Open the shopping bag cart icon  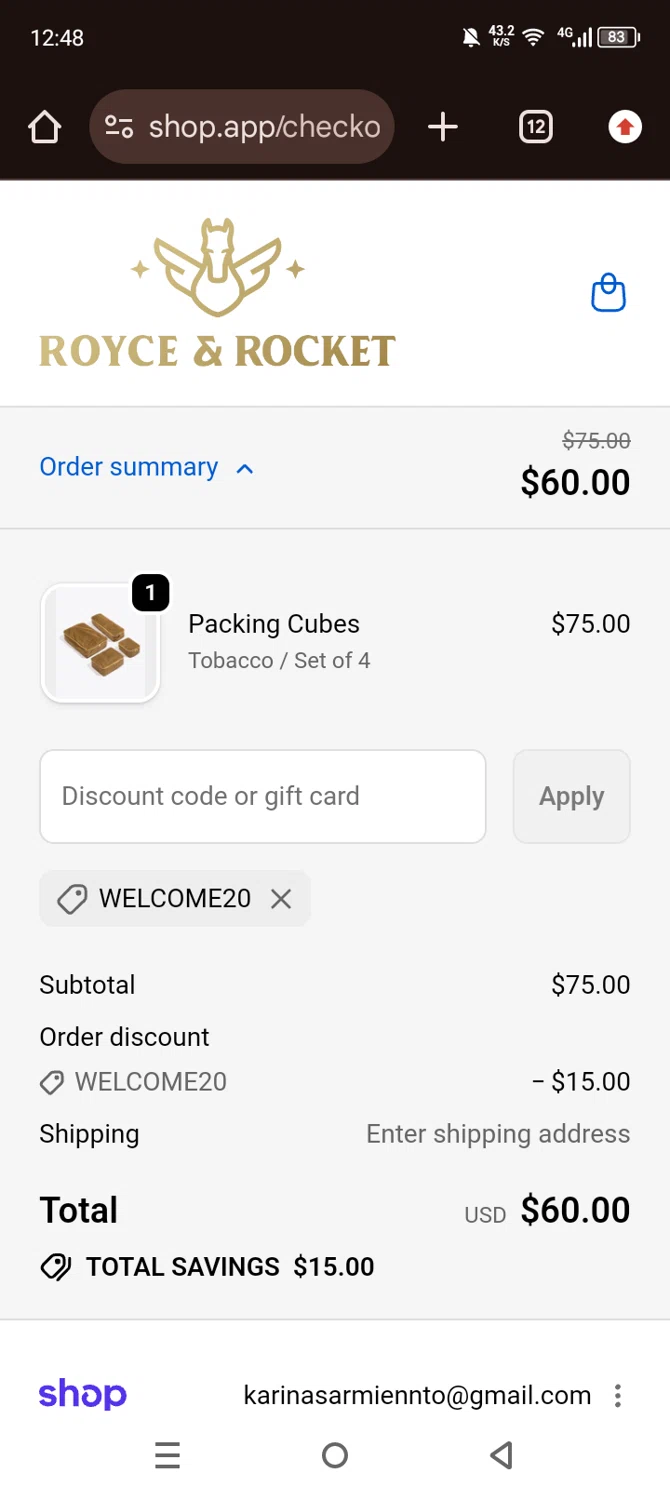tap(608, 294)
